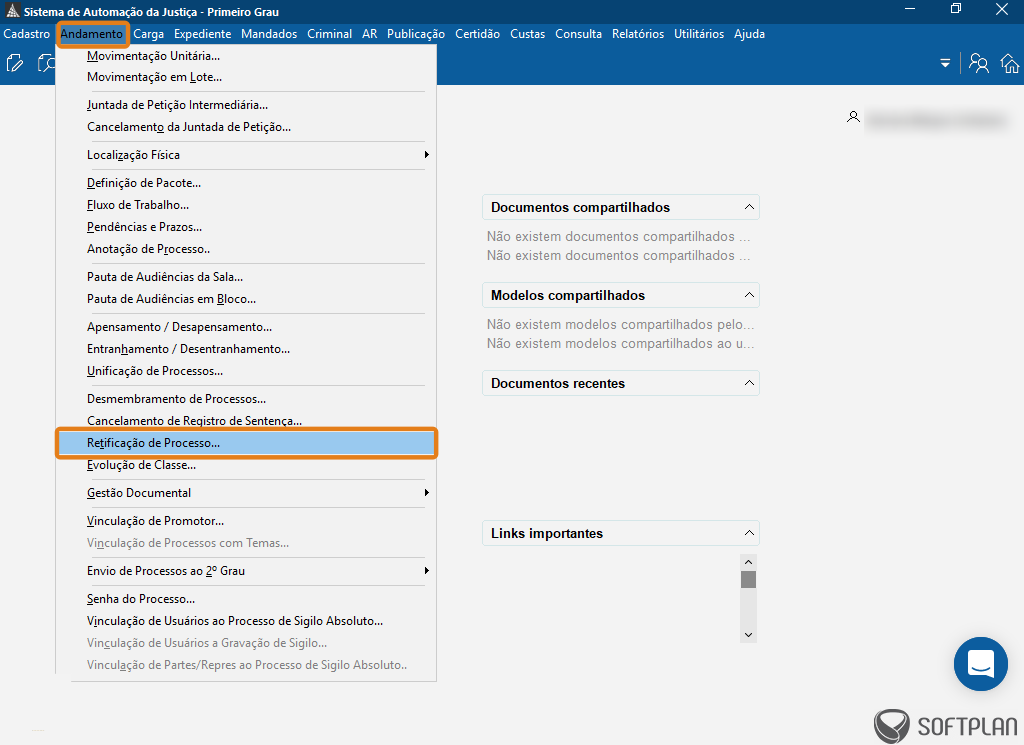Select Evolução de Classe
The image size is (1024, 745).
tap(247, 466)
